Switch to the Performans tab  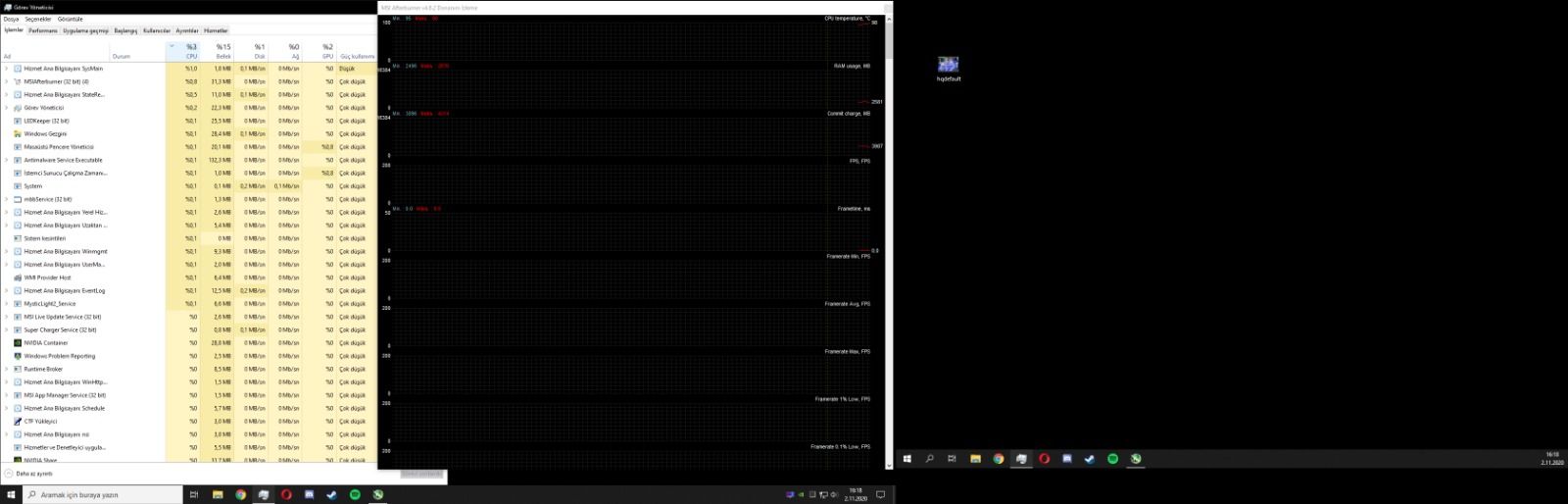click(43, 30)
